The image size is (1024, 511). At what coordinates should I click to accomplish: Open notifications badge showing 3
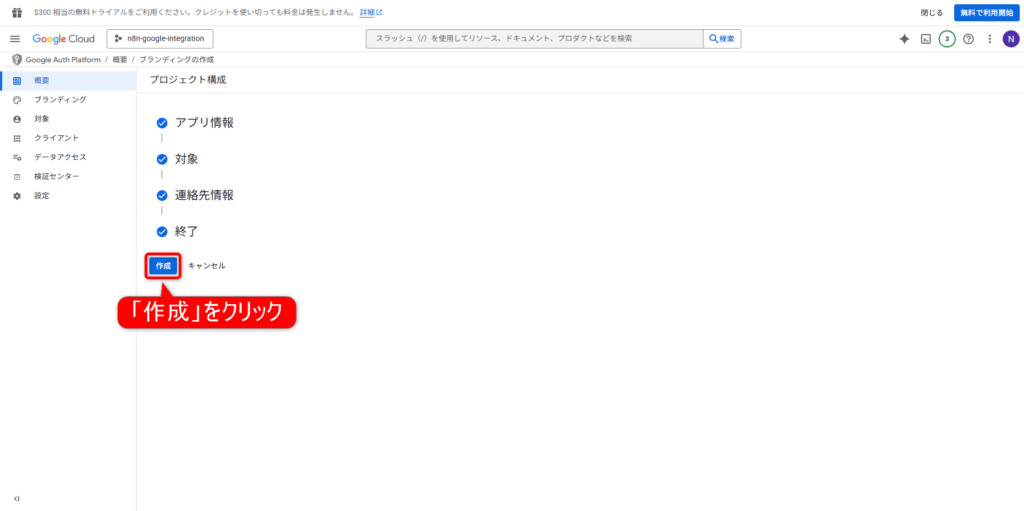pyautogui.click(x=947, y=39)
